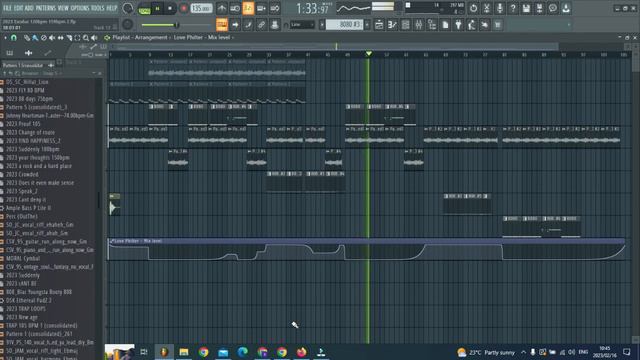
Task: Click the link/multilink to controllers icon
Action: [x=261, y=25]
